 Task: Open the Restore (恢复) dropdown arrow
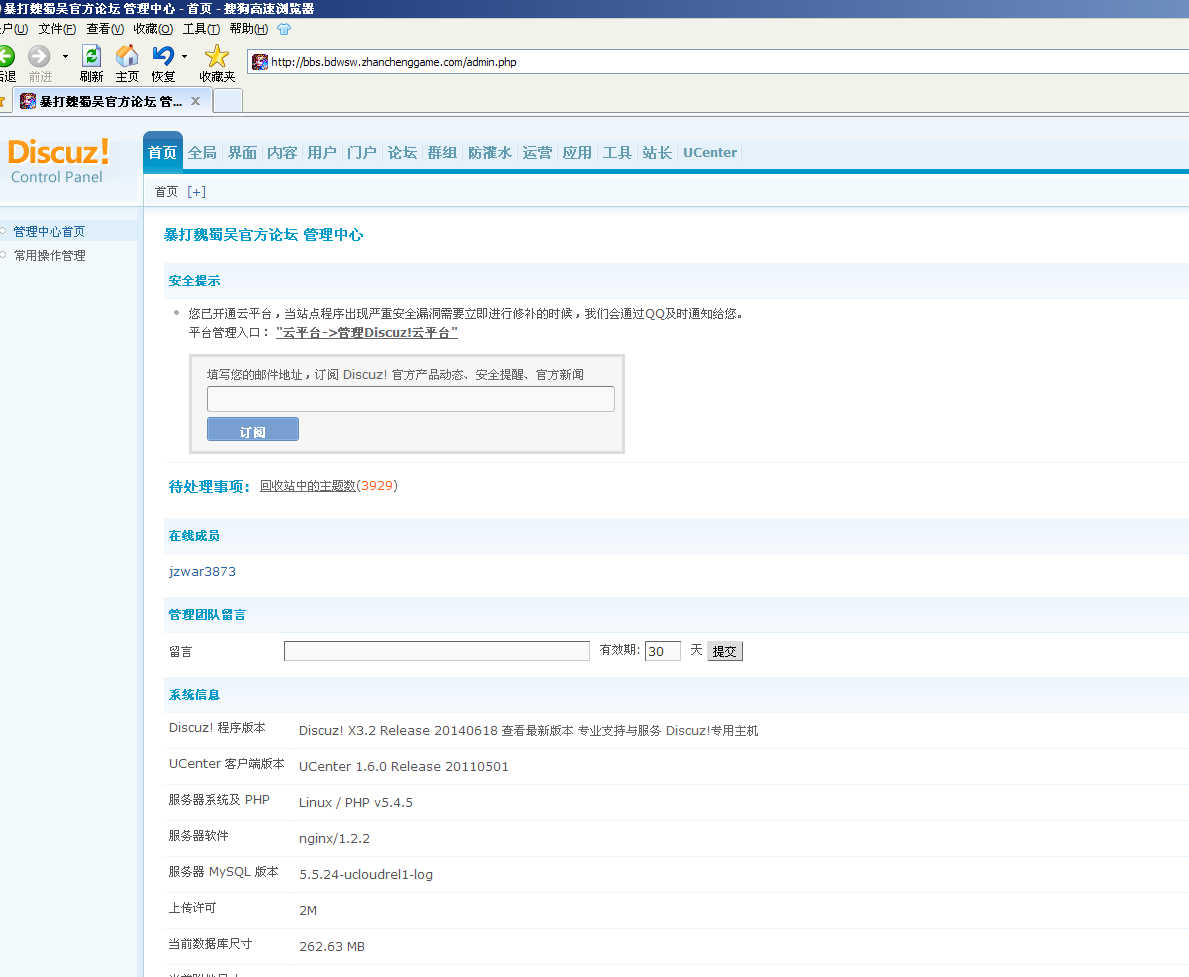184,57
